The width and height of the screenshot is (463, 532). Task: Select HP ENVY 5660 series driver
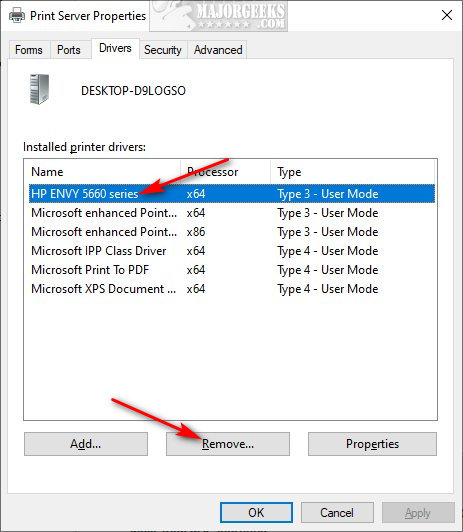click(x=232, y=194)
